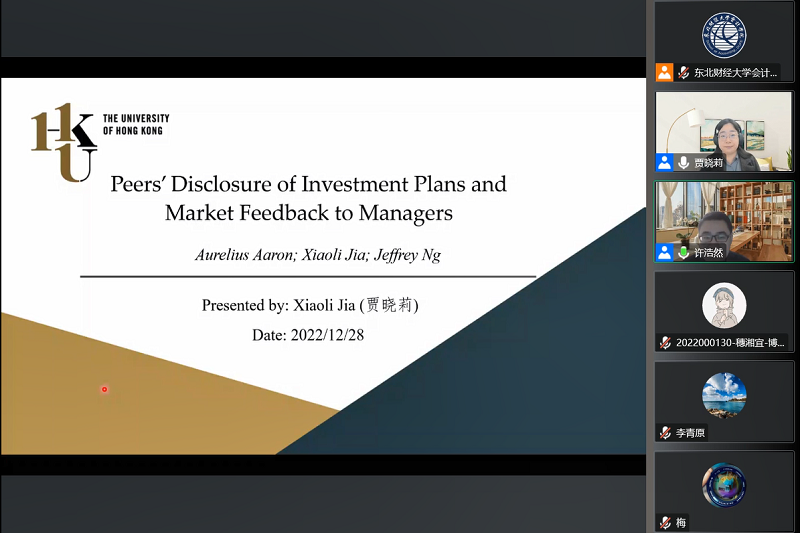Click the muted microphone icon beside 梅
The height and width of the screenshot is (533, 800).
[x=665, y=523]
